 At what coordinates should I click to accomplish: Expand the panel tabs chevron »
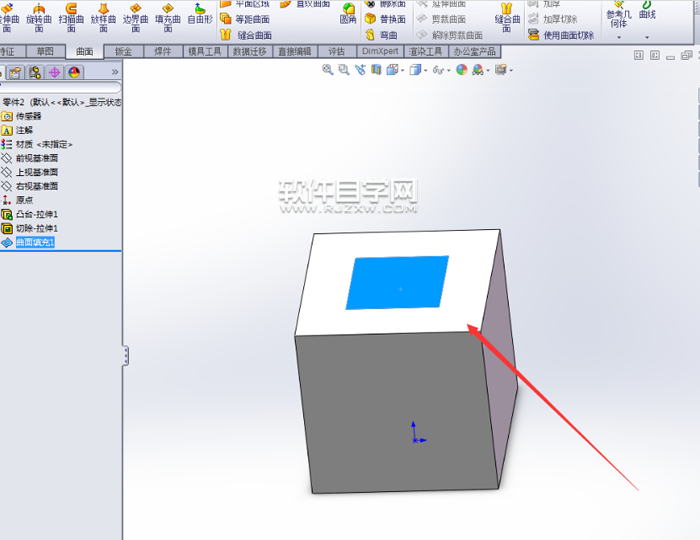(x=115, y=72)
